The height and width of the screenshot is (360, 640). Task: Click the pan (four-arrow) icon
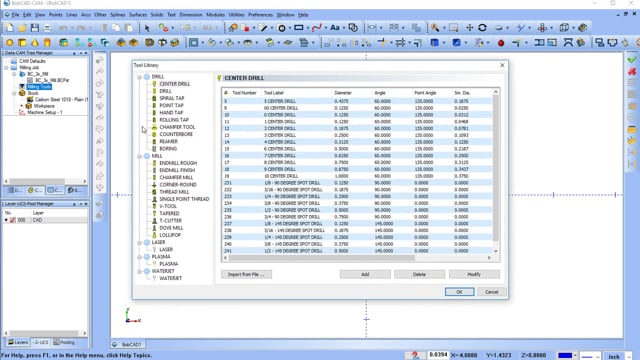tap(469, 28)
